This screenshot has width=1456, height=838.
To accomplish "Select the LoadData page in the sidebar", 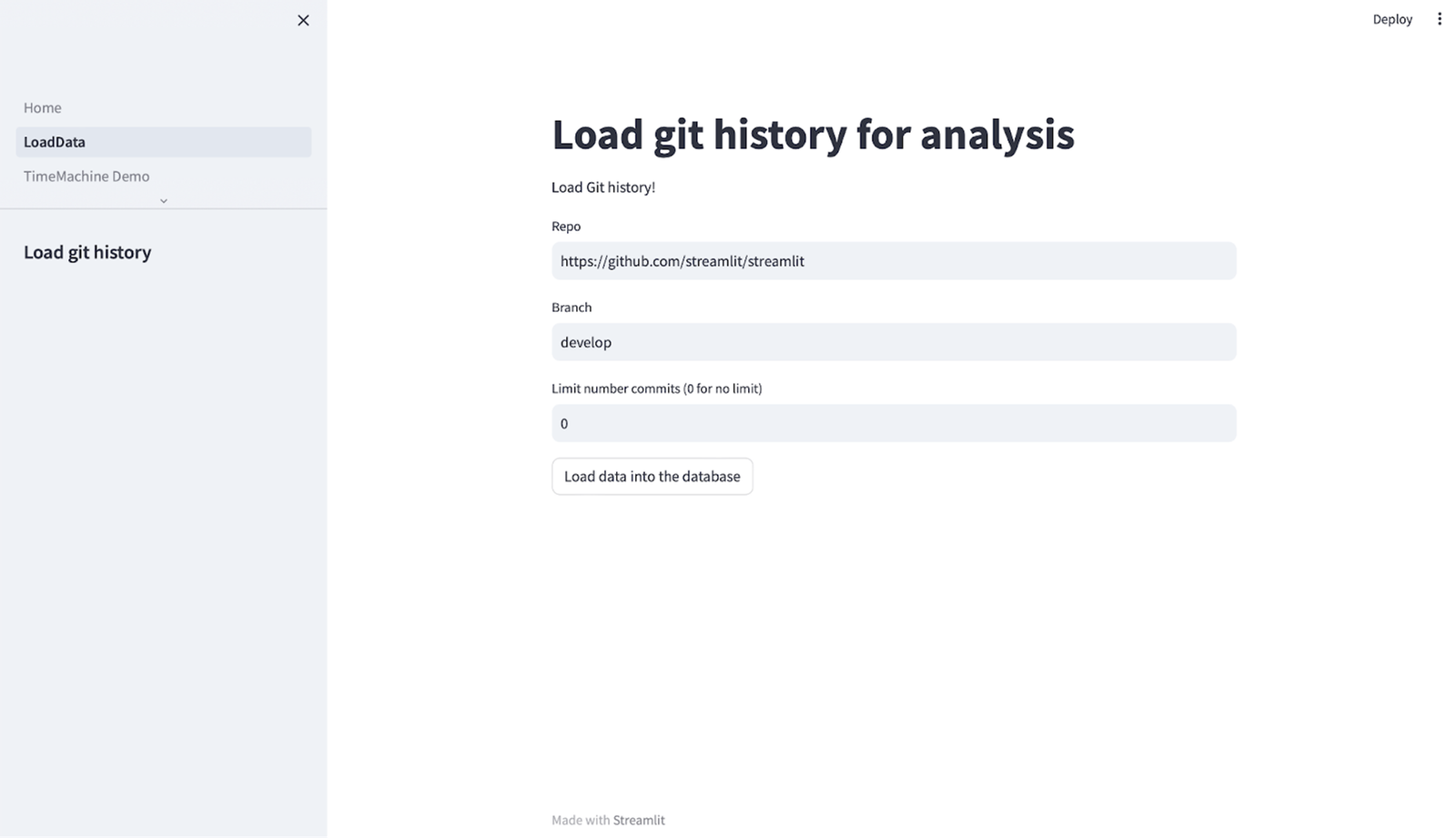I will 55,142.
